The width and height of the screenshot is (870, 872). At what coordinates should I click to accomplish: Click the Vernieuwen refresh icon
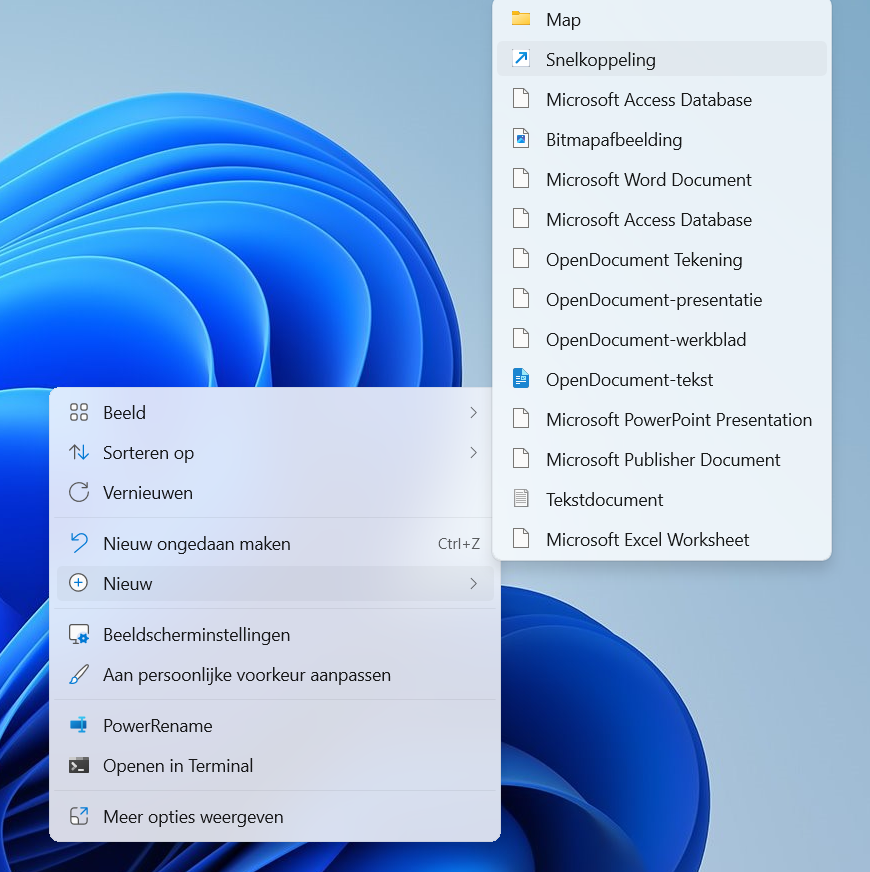point(79,493)
